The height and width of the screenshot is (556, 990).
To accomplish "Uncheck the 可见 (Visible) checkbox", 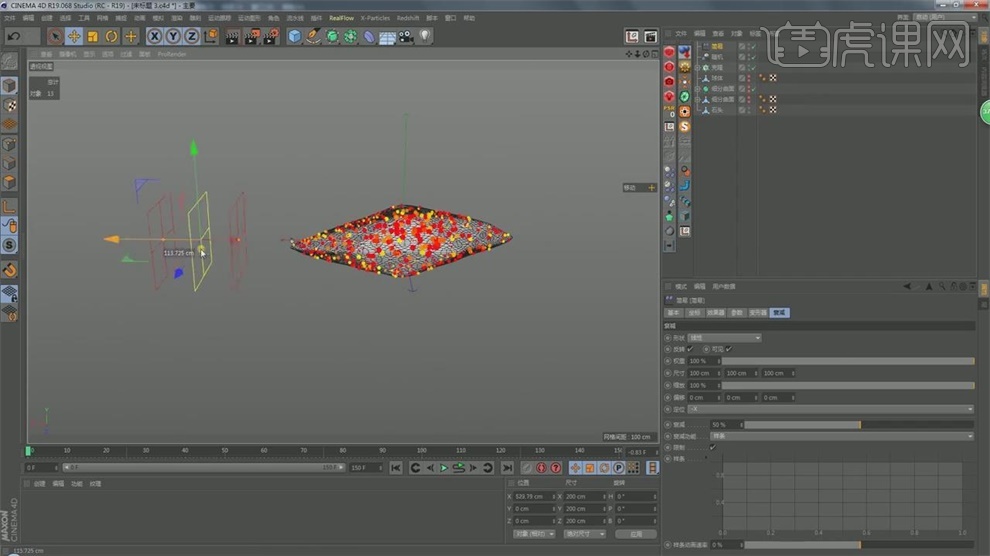I will (729, 349).
